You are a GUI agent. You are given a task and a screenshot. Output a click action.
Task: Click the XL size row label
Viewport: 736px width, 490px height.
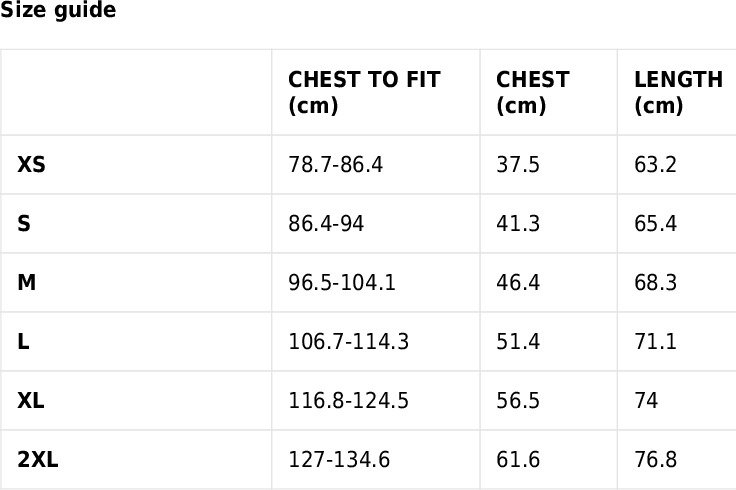tap(31, 400)
